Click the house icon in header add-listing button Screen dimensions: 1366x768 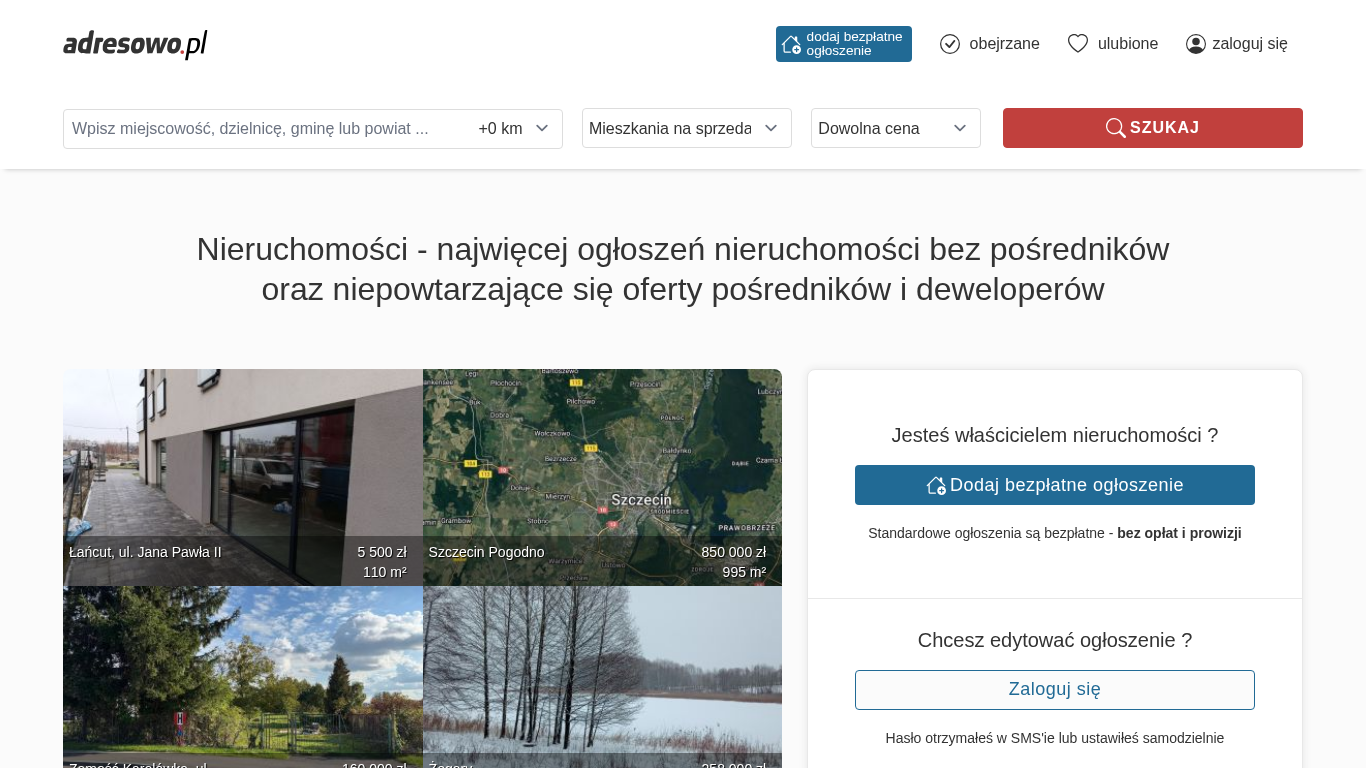pos(791,44)
